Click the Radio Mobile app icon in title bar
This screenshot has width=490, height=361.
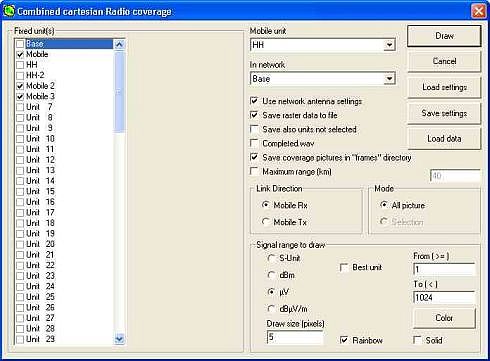(9, 11)
